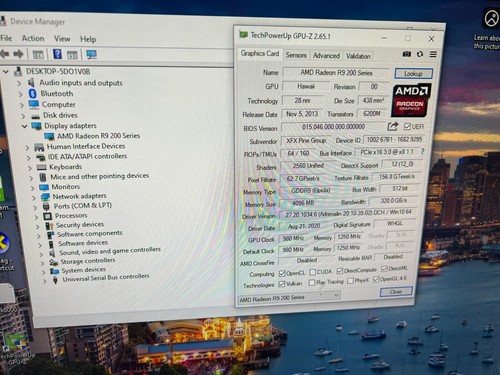The width and height of the screenshot is (500, 375).
Task: Collapse the DESKTOP-5DO1V0B root node
Action: point(6,71)
